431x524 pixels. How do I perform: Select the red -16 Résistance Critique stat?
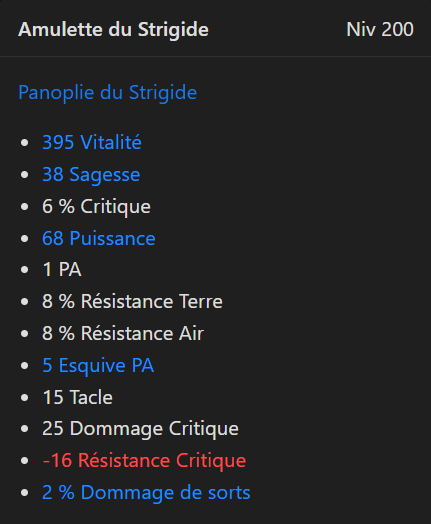(144, 461)
